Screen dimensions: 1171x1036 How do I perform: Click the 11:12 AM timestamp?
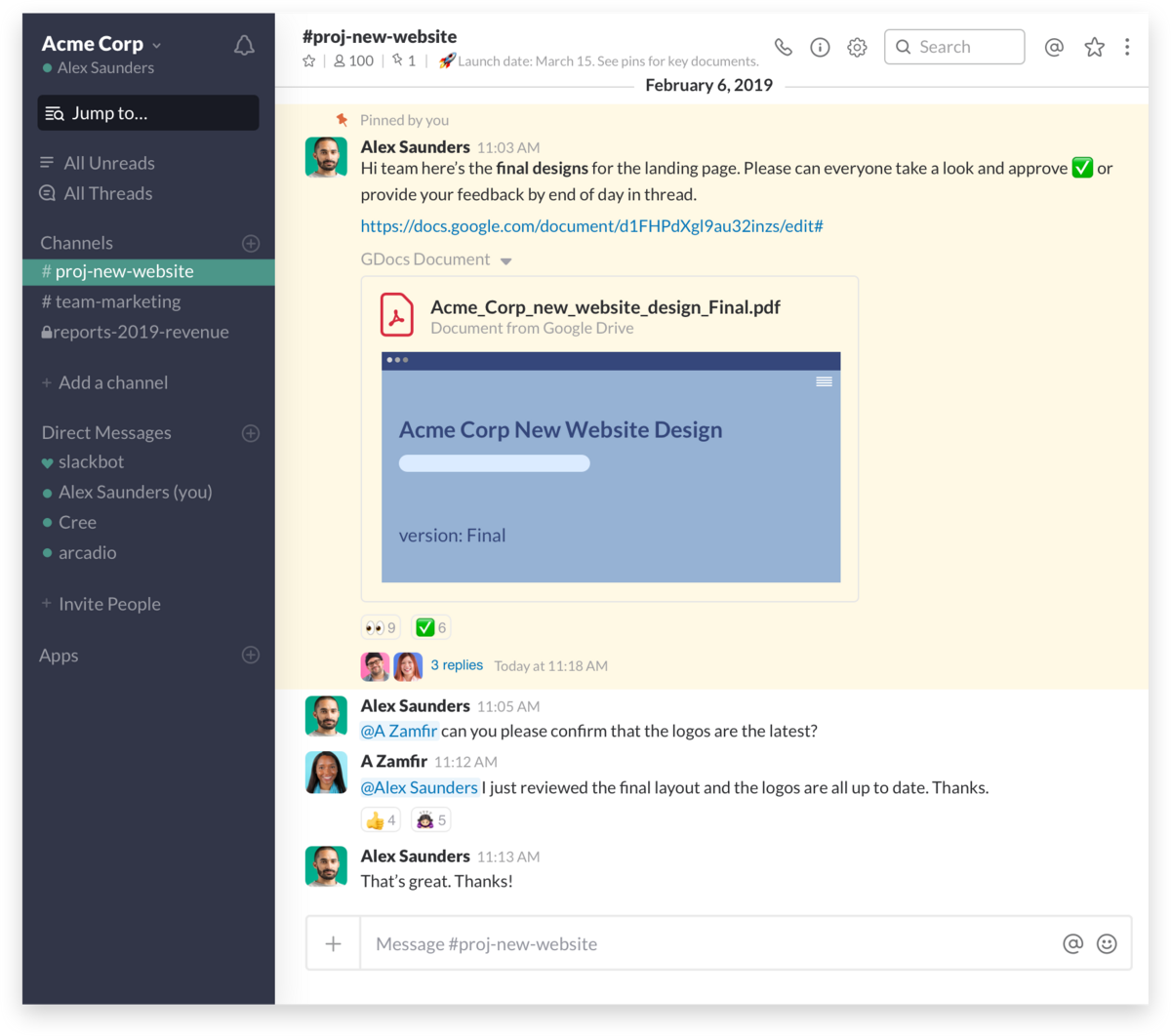pyautogui.click(x=465, y=762)
